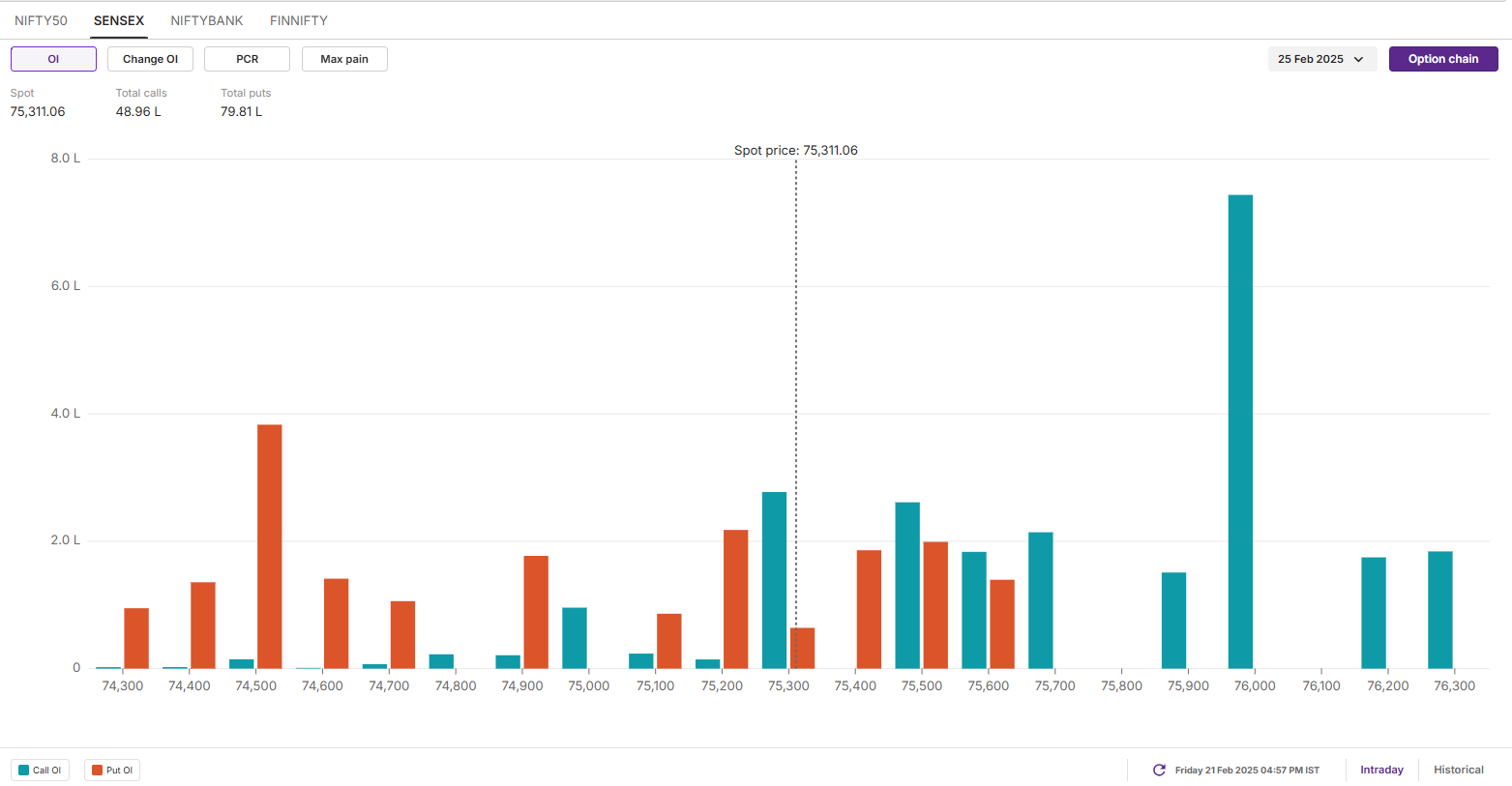Switch to the NIFTY50 tab
Viewport: 1512px width, 786px height.
[41, 20]
